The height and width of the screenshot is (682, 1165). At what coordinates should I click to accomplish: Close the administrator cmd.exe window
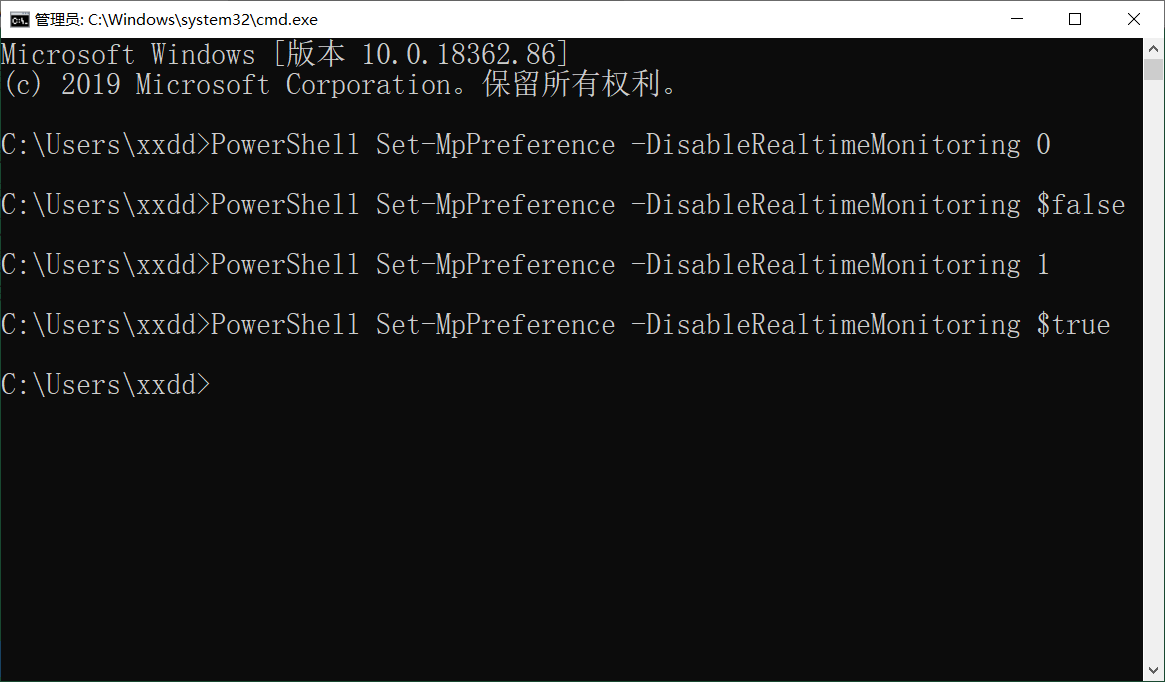[1134, 19]
